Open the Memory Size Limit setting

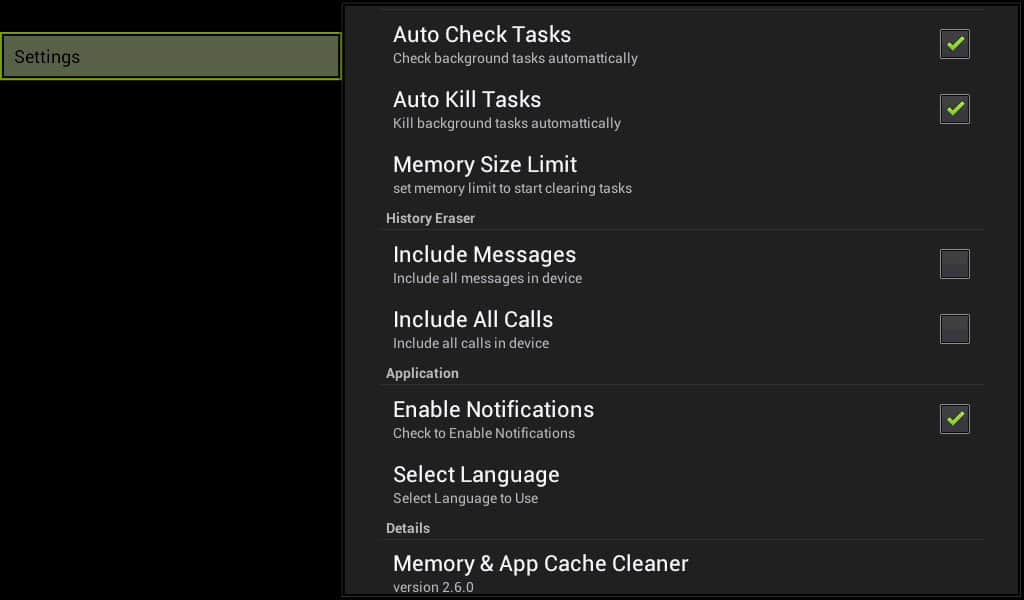(485, 165)
